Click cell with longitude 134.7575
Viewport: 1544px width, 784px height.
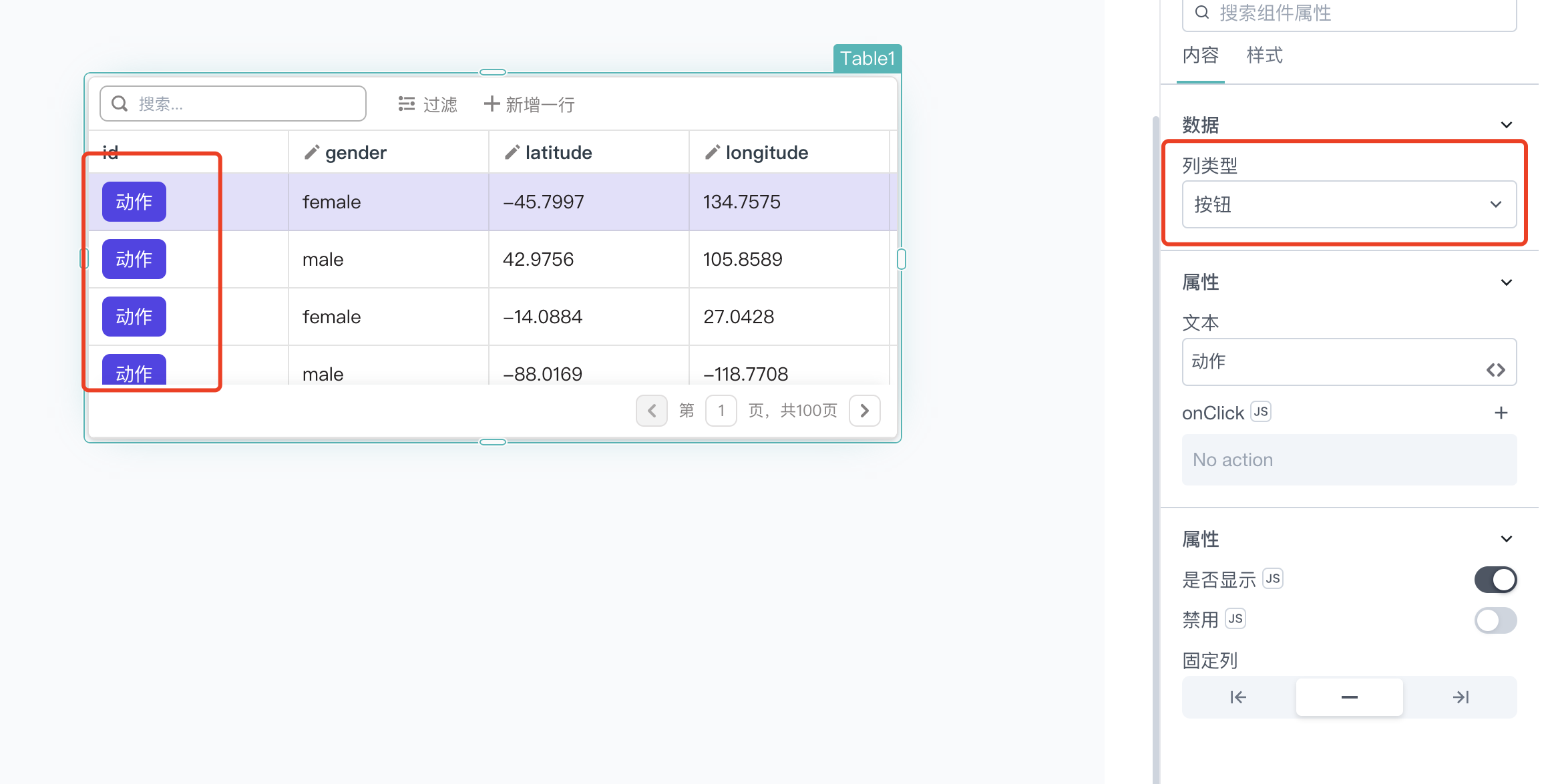point(789,202)
